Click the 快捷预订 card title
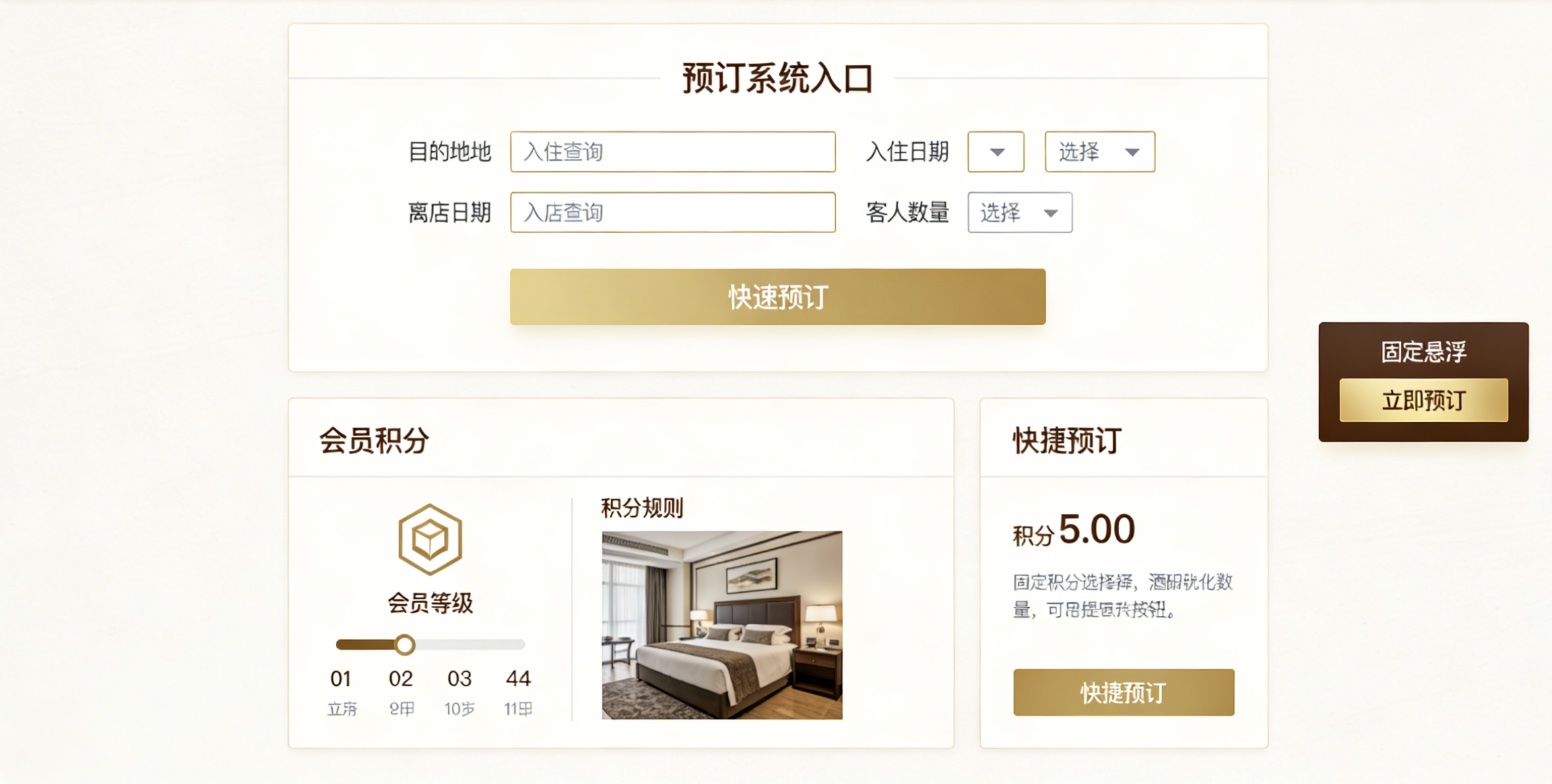This screenshot has width=1552, height=784. pyautogui.click(x=1067, y=440)
